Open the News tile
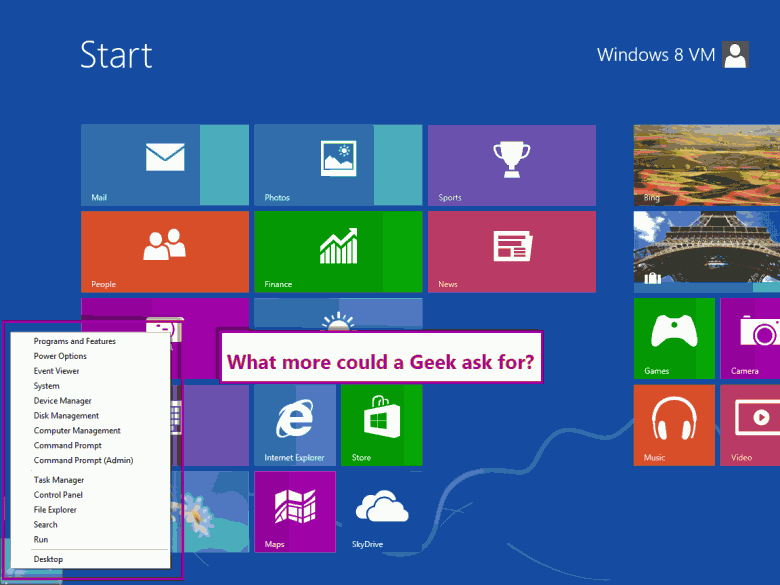780x585 pixels. point(512,252)
